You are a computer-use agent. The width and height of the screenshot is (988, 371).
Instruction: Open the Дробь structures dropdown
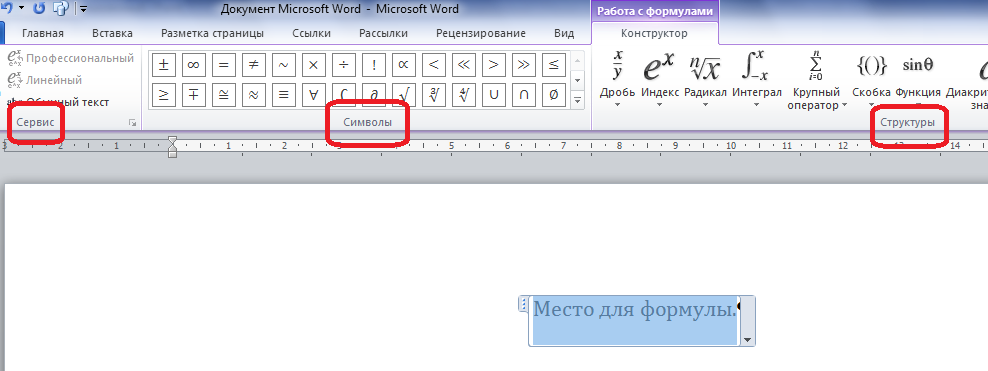tap(618, 79)
